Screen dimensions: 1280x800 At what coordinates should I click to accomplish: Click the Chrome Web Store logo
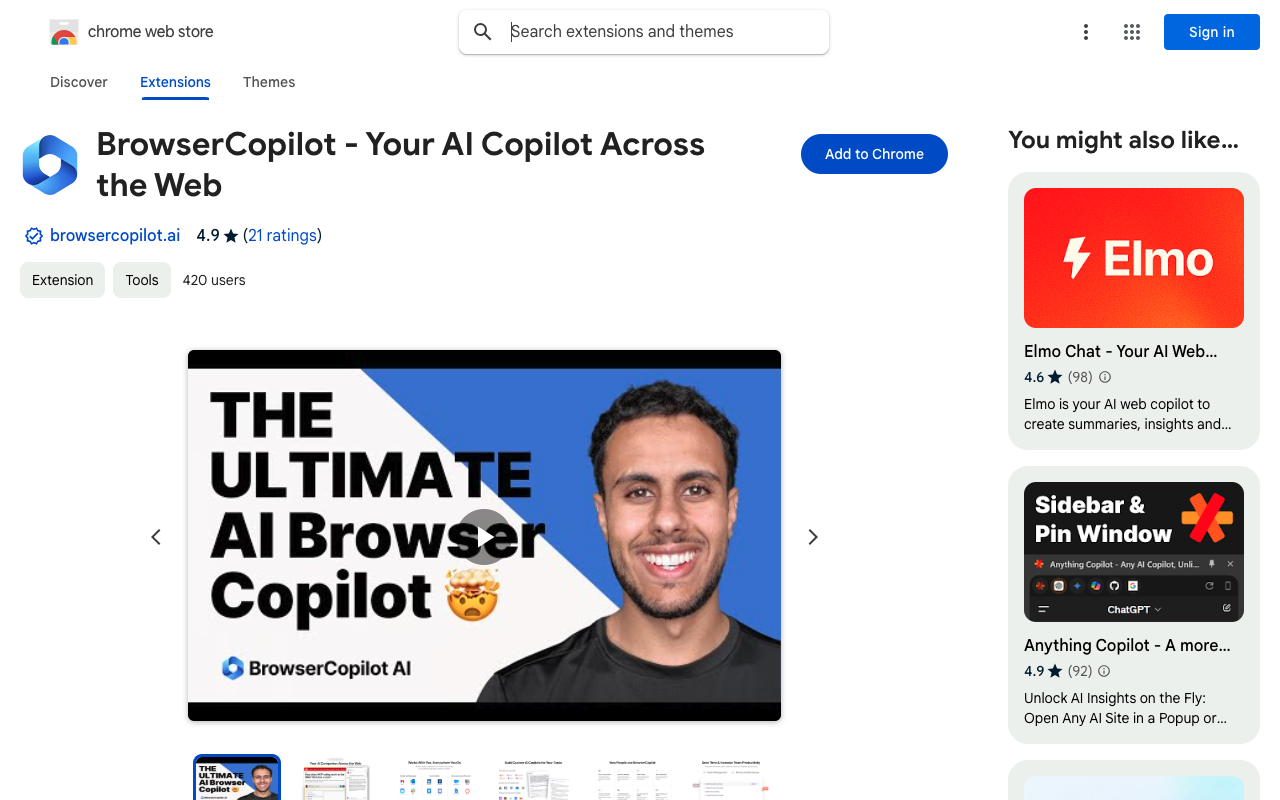64,32
